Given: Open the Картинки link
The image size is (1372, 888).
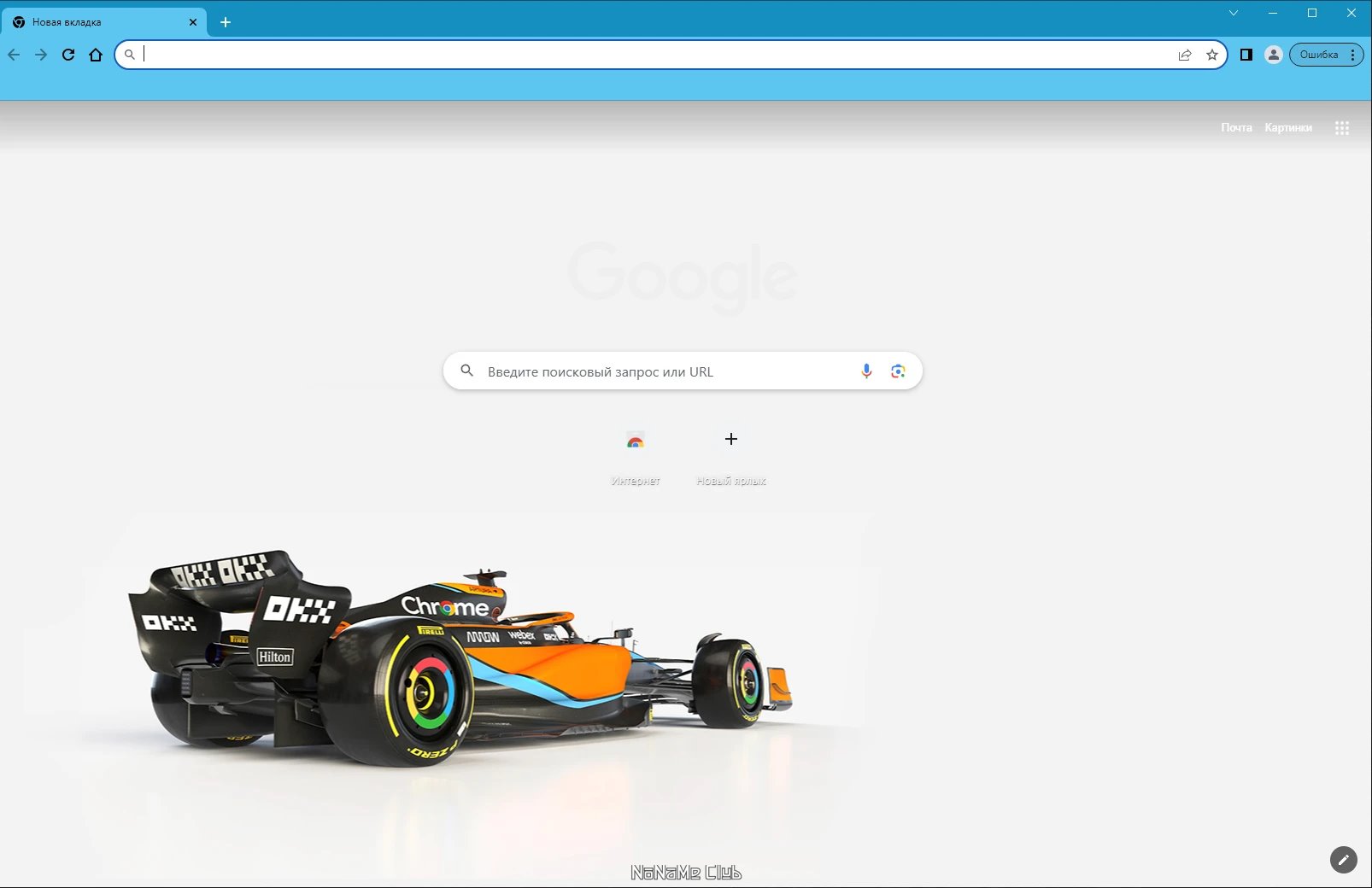Looking at the screenshot, I should tap(1288, 127).
